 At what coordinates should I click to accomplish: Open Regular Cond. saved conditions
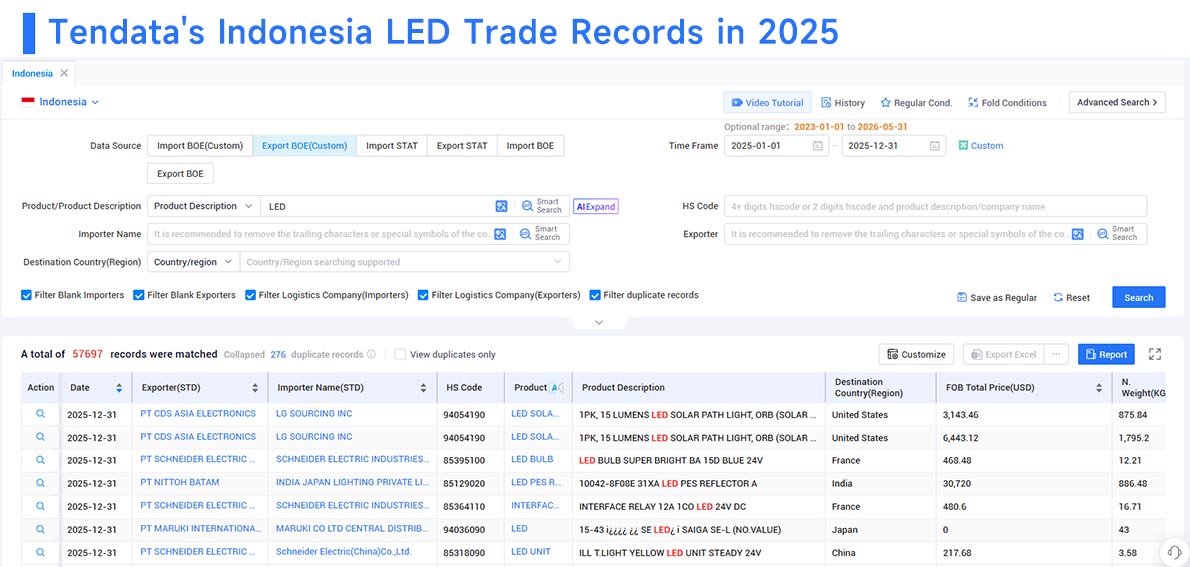[916, 102]
